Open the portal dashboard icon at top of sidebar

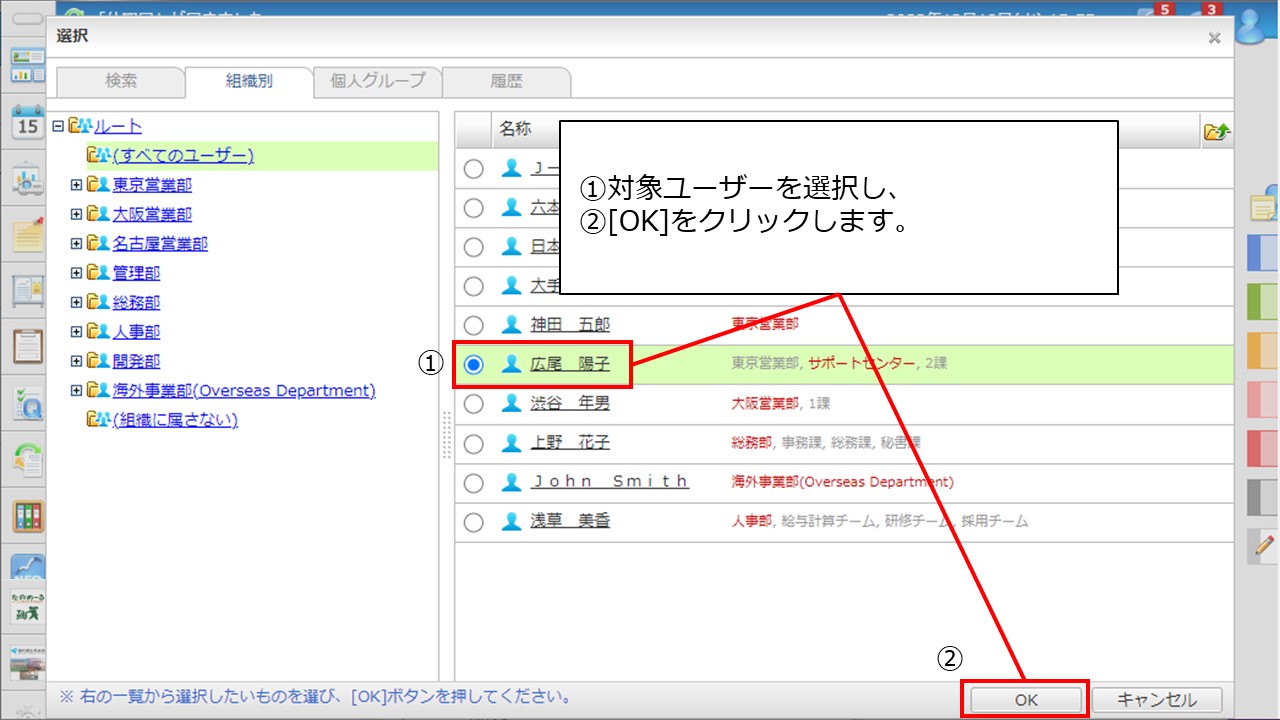[27, 66]
